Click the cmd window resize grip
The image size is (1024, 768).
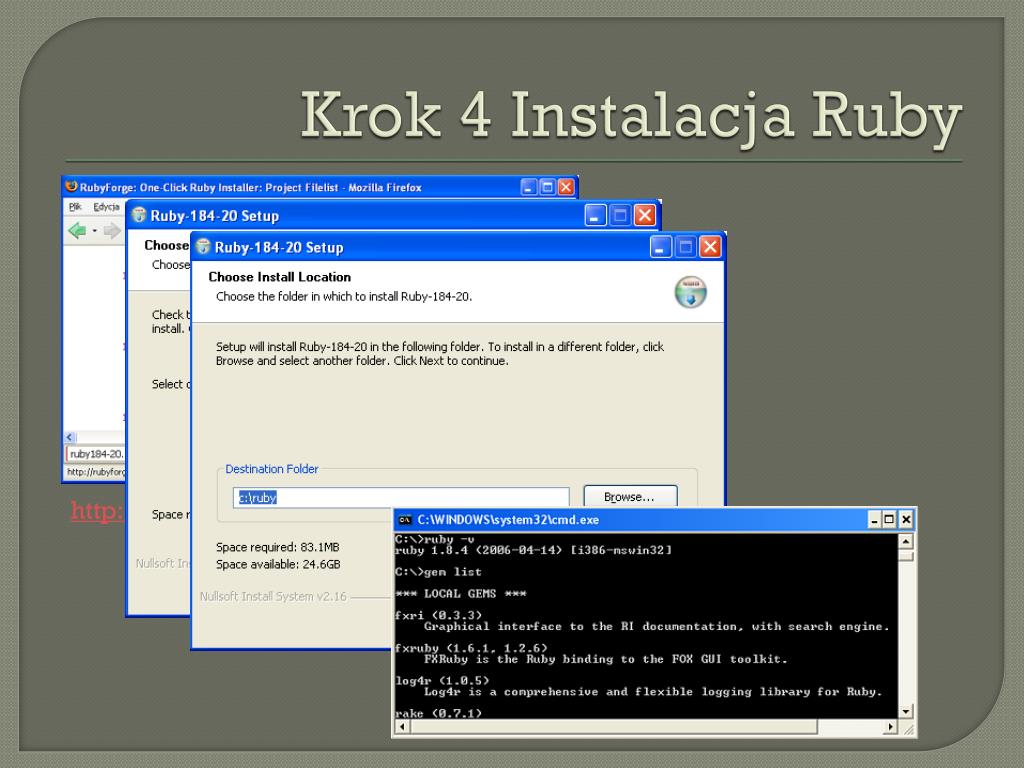tap(906, 728)
